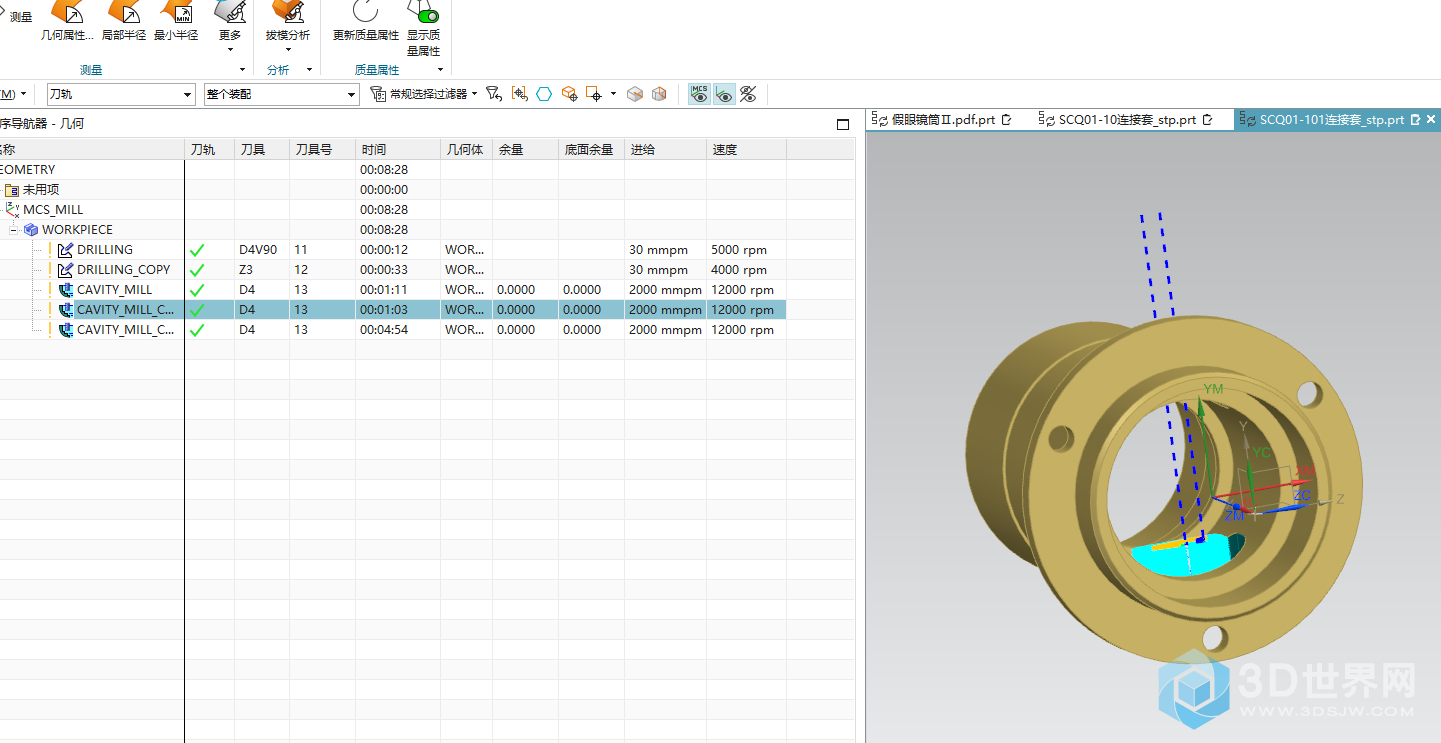Click the DRILLING_COPY operation icon
The width and height of the screenshot is (1441, 743).
pos(66,269)
